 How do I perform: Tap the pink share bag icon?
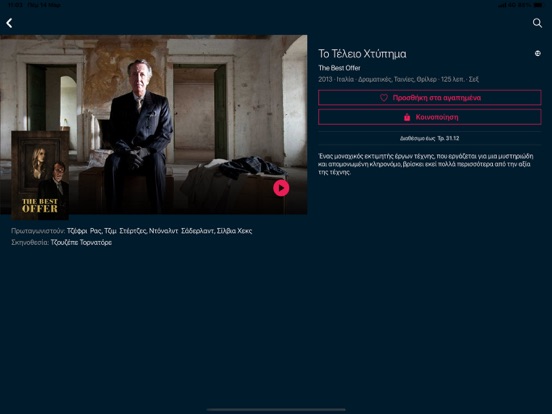407,117
